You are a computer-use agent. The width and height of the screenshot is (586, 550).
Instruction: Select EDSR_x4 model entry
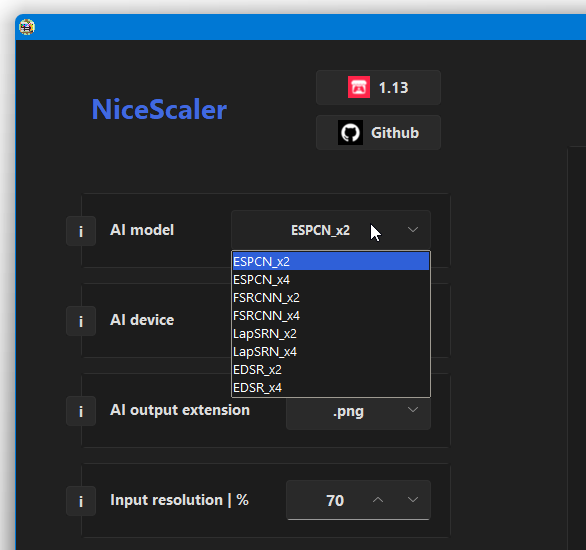click(x=331, y=387)
